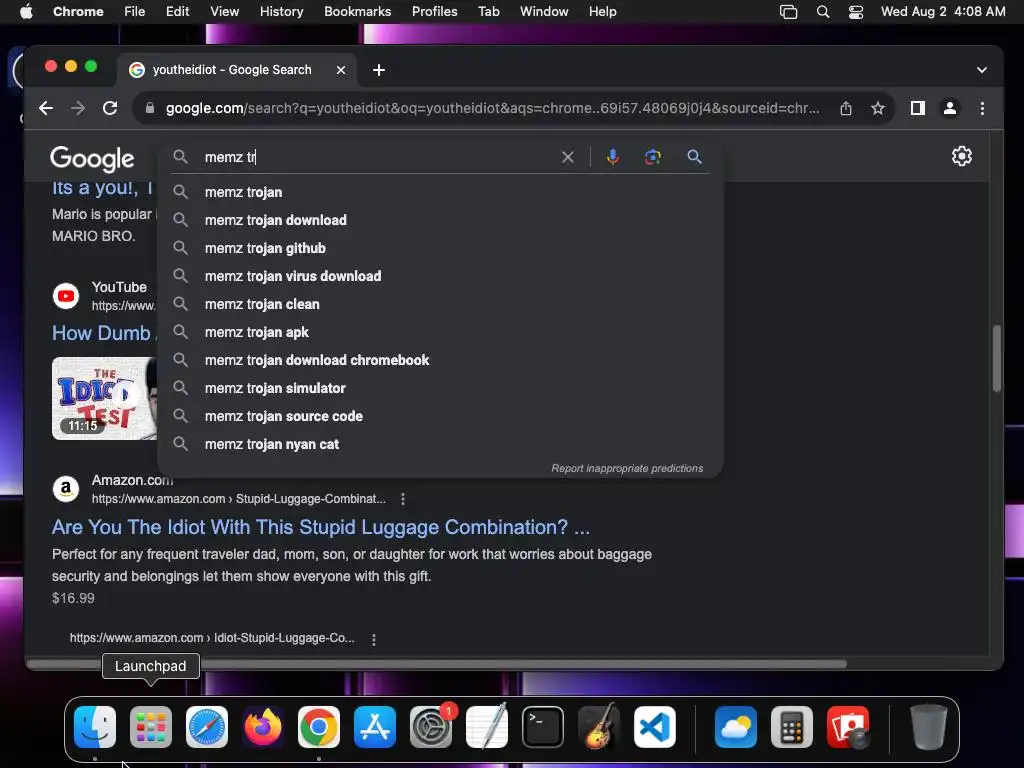Pick 'memz trojan source code' suggestion
The width and height of the screenshot is (1024, 768).
coord(441,417)
